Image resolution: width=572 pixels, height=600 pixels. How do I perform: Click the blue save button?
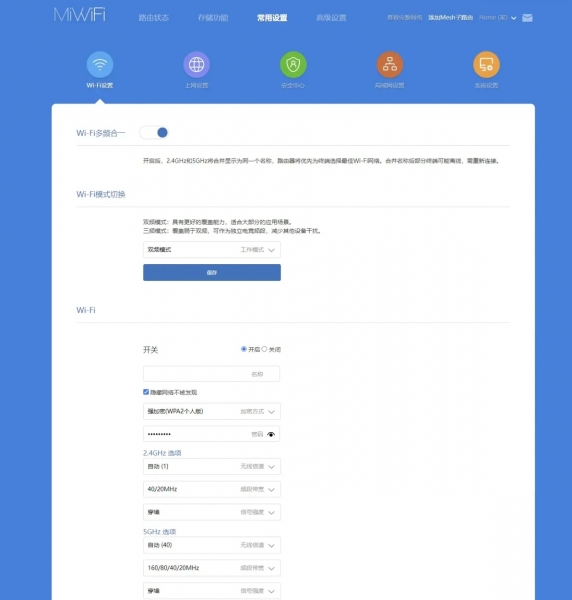pyautogui.click(x=212, y=272)
